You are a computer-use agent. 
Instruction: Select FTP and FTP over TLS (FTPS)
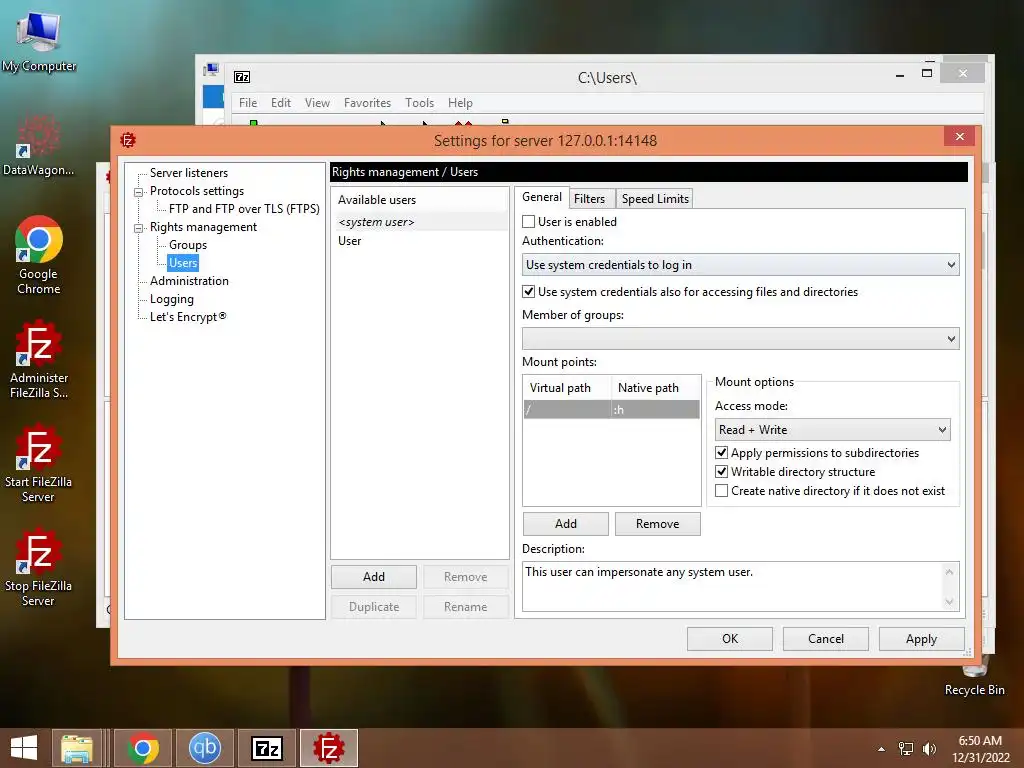(244, 209)
